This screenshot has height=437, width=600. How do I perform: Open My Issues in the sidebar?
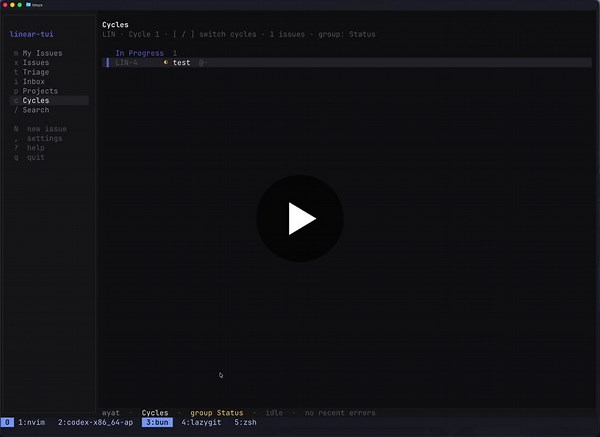(x=42, y=53)
